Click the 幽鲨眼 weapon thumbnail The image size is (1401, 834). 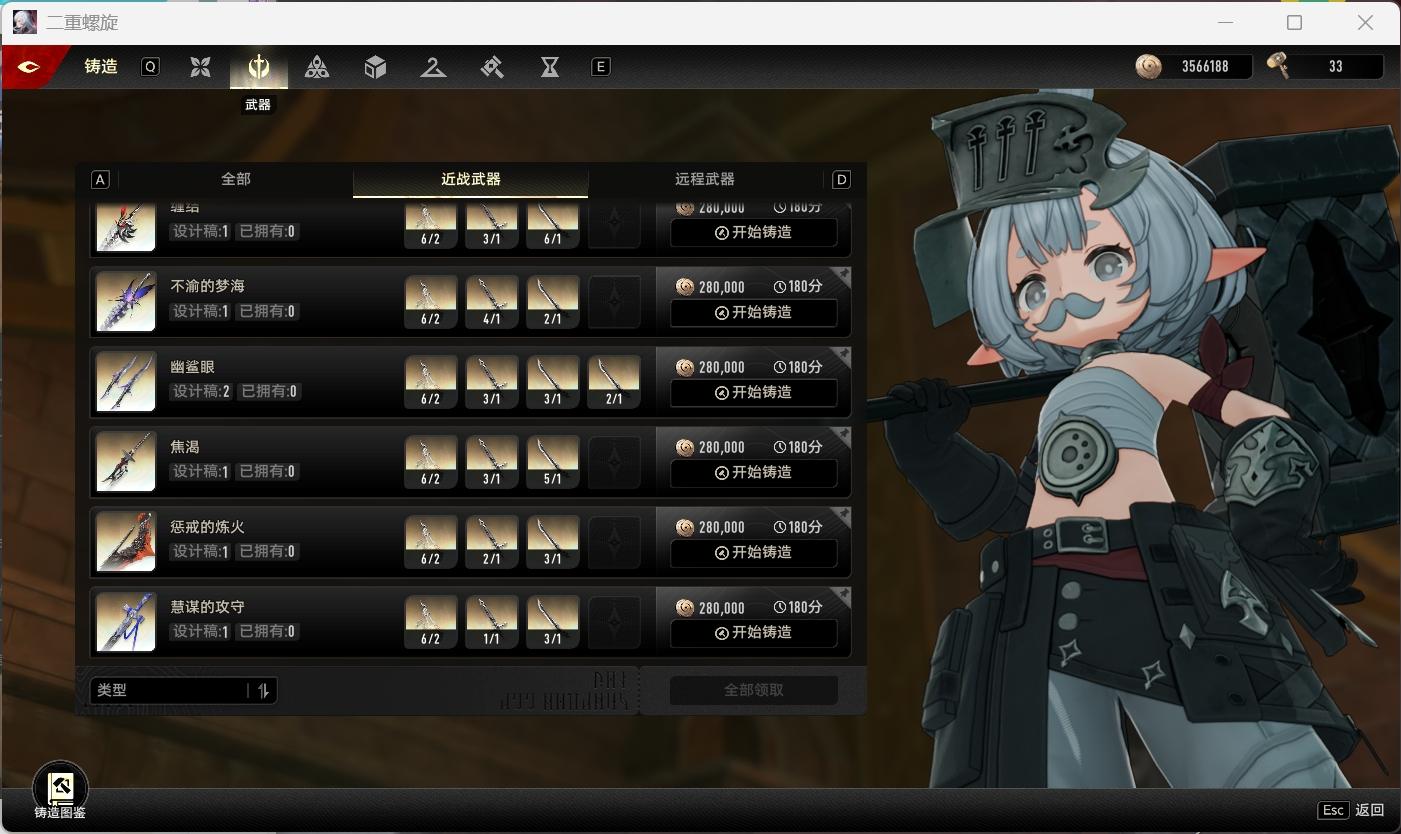pos(126,382)
